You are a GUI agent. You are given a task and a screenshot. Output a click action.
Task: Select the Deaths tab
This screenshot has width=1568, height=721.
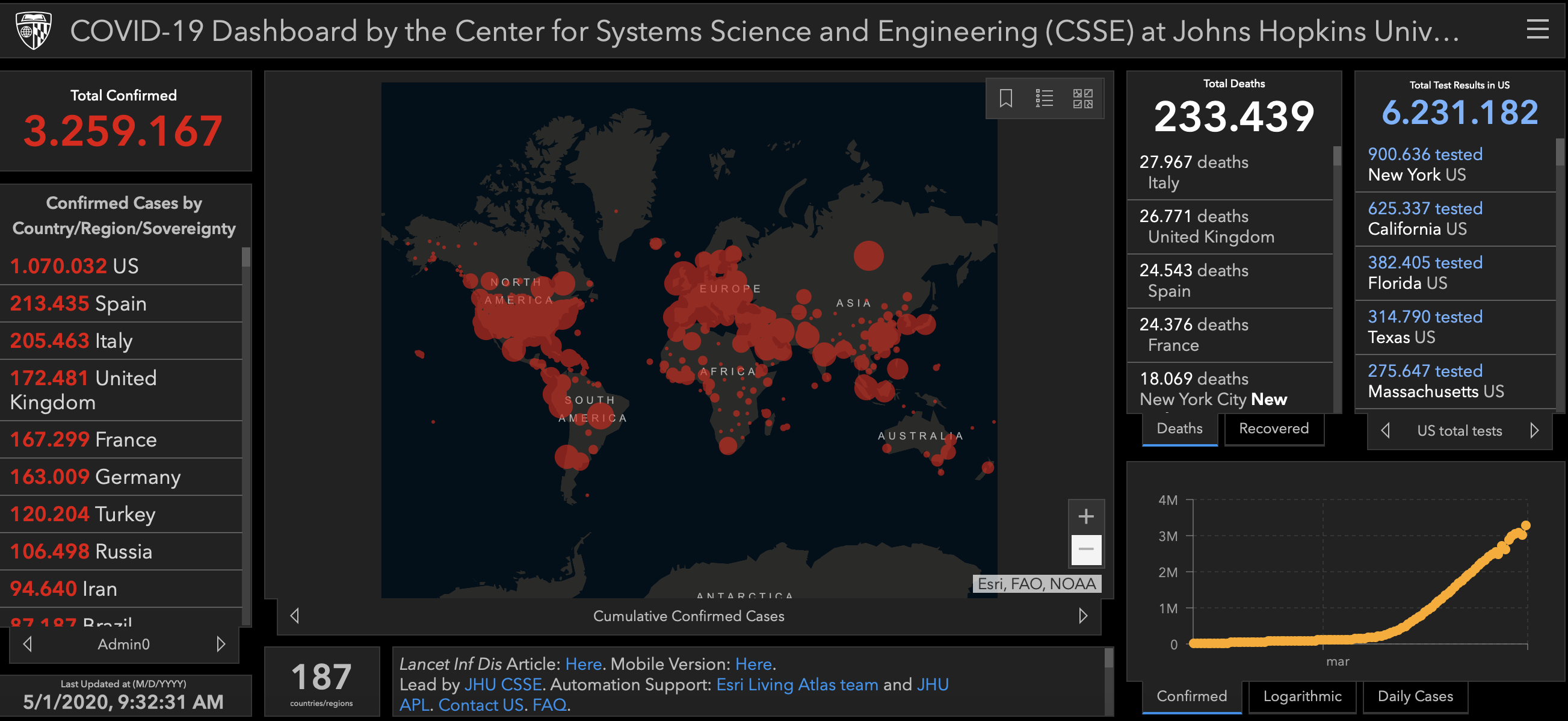coord(1179,429)
